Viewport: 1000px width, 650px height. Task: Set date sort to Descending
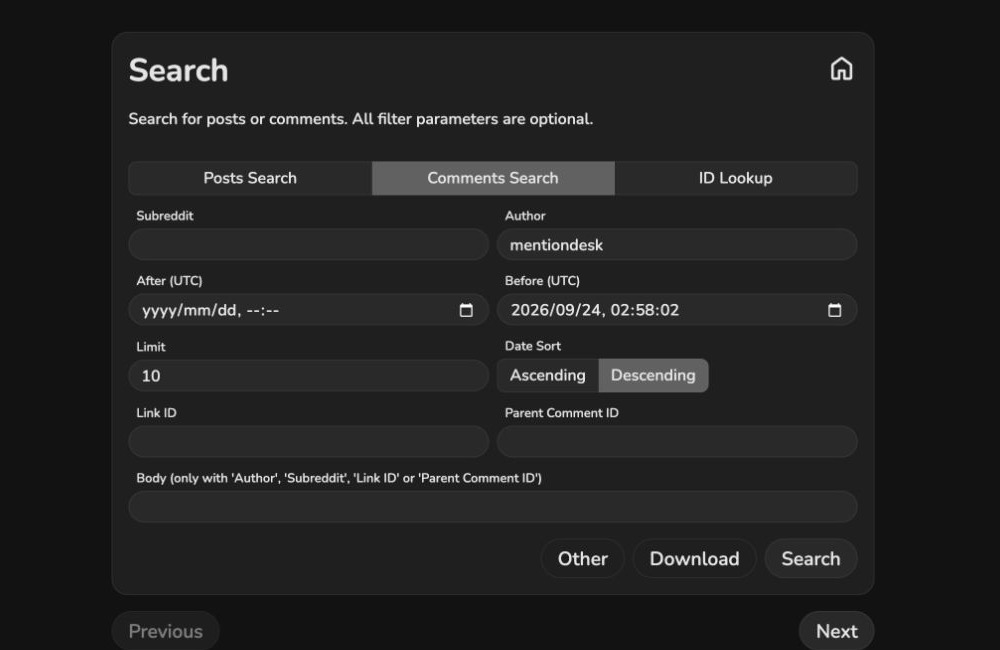[x=653, y=375]
